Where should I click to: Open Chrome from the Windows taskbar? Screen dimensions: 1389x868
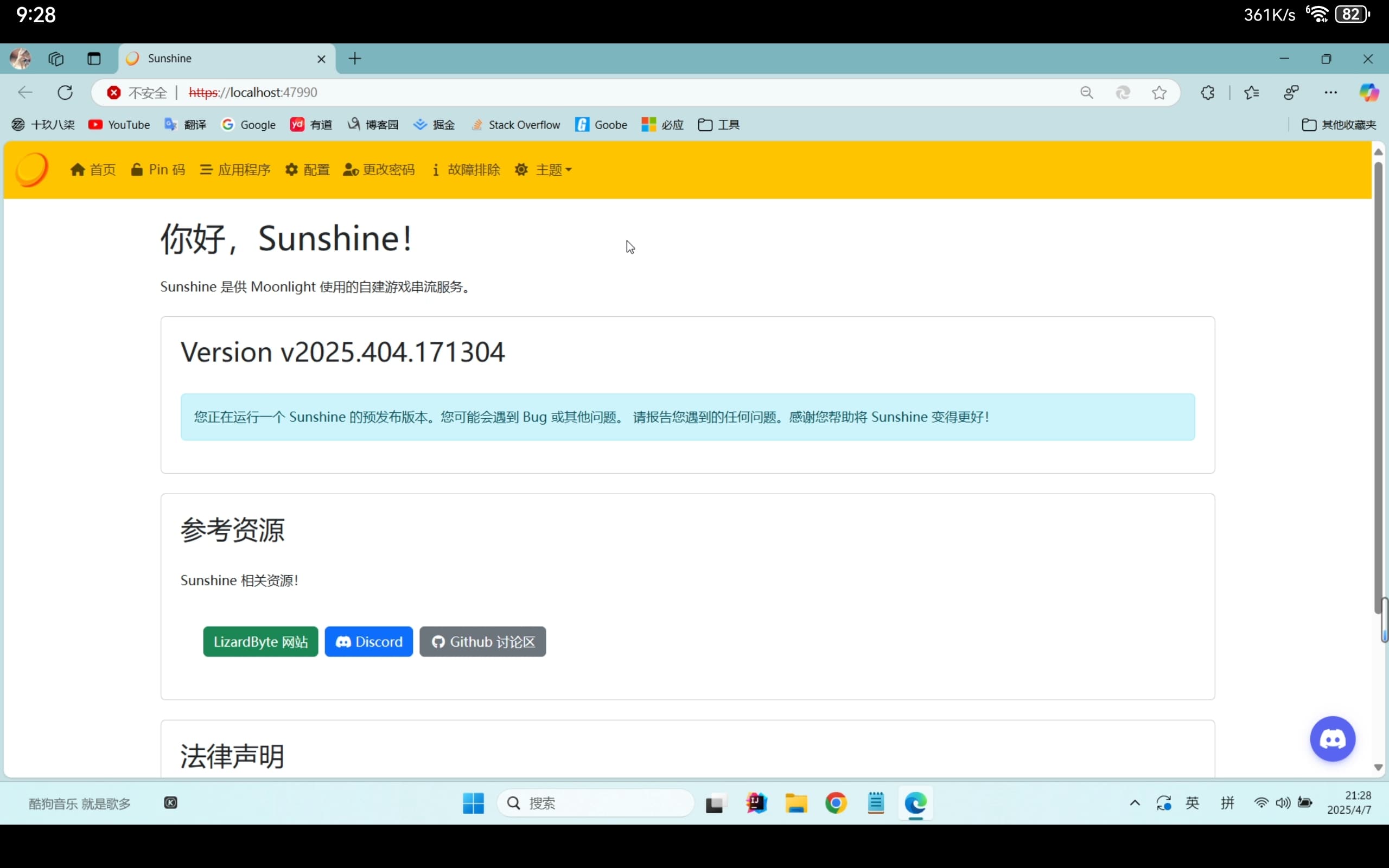[x=836, y=802]
